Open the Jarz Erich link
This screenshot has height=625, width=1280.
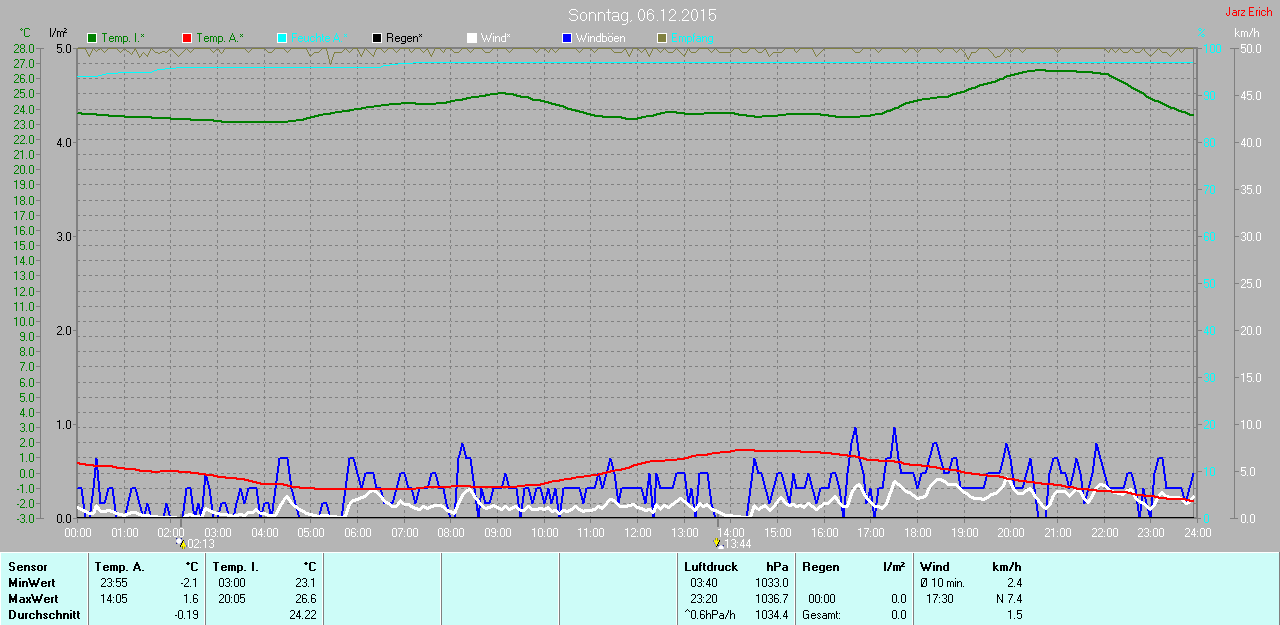click(x=1248, y=12)
